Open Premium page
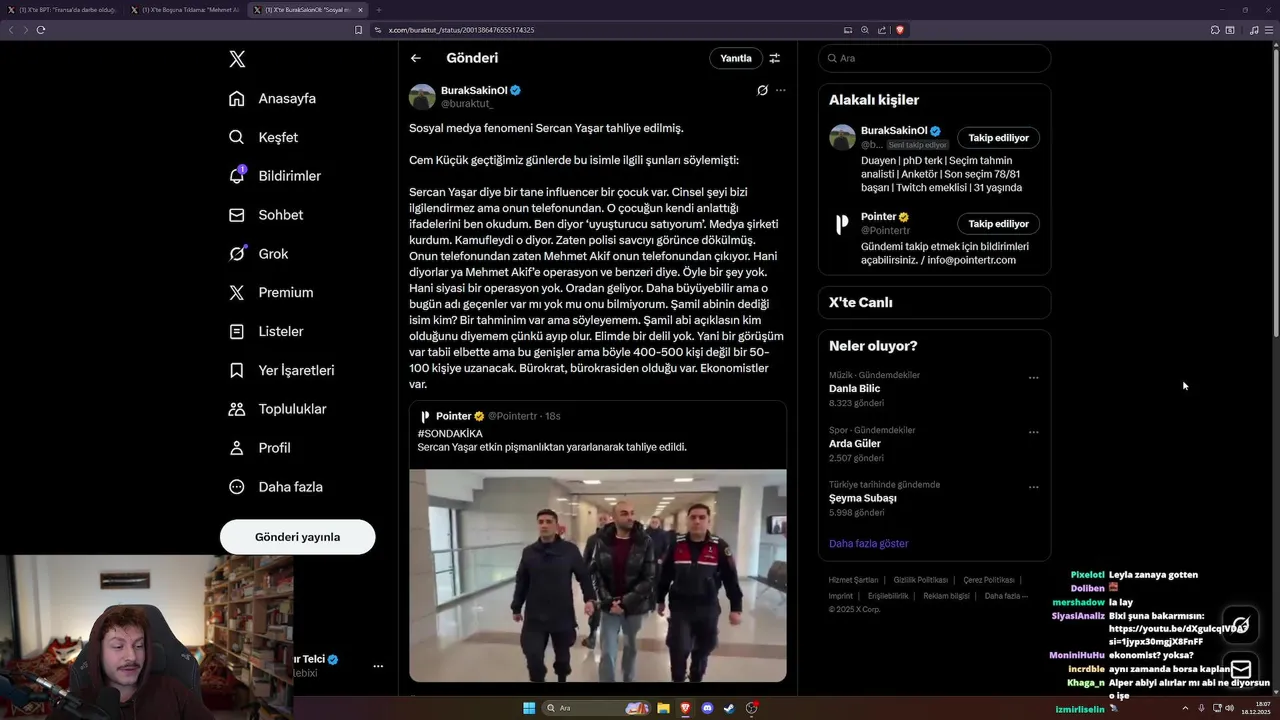 (x=271, y=292)
